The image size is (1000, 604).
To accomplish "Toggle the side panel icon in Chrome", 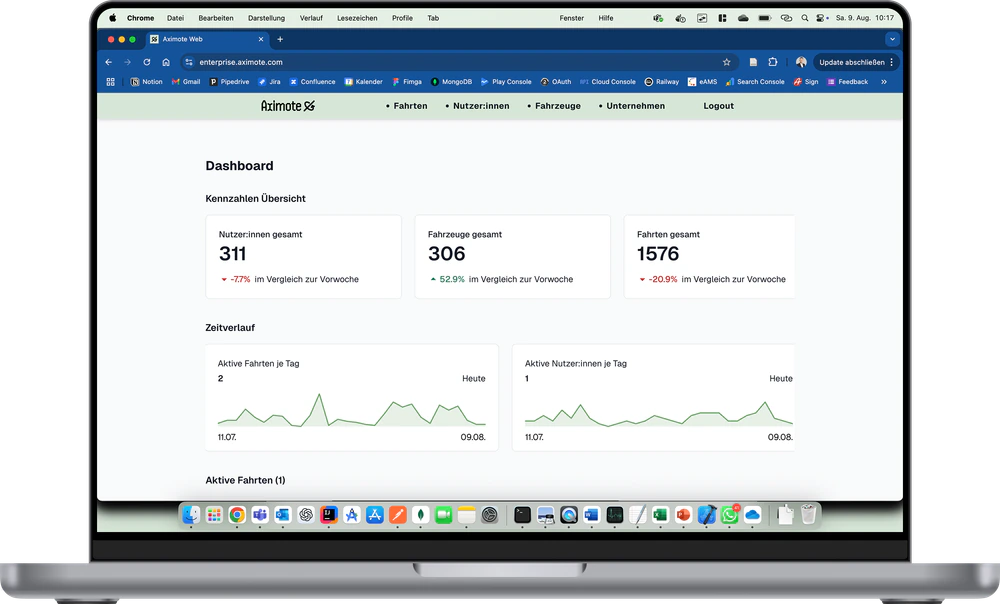I will 752,61.
